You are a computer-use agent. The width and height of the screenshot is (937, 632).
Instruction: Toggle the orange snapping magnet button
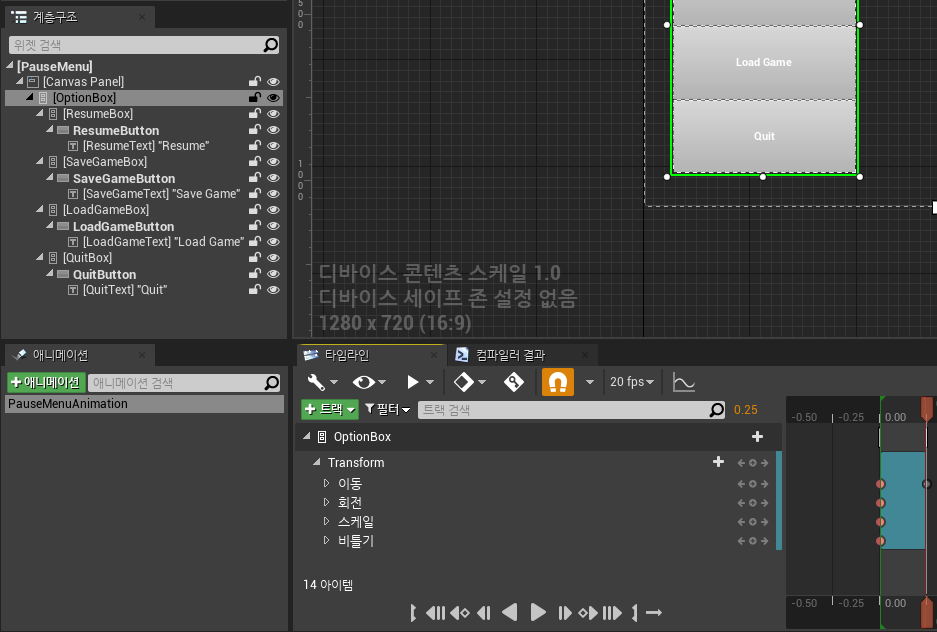coord(558,382)
